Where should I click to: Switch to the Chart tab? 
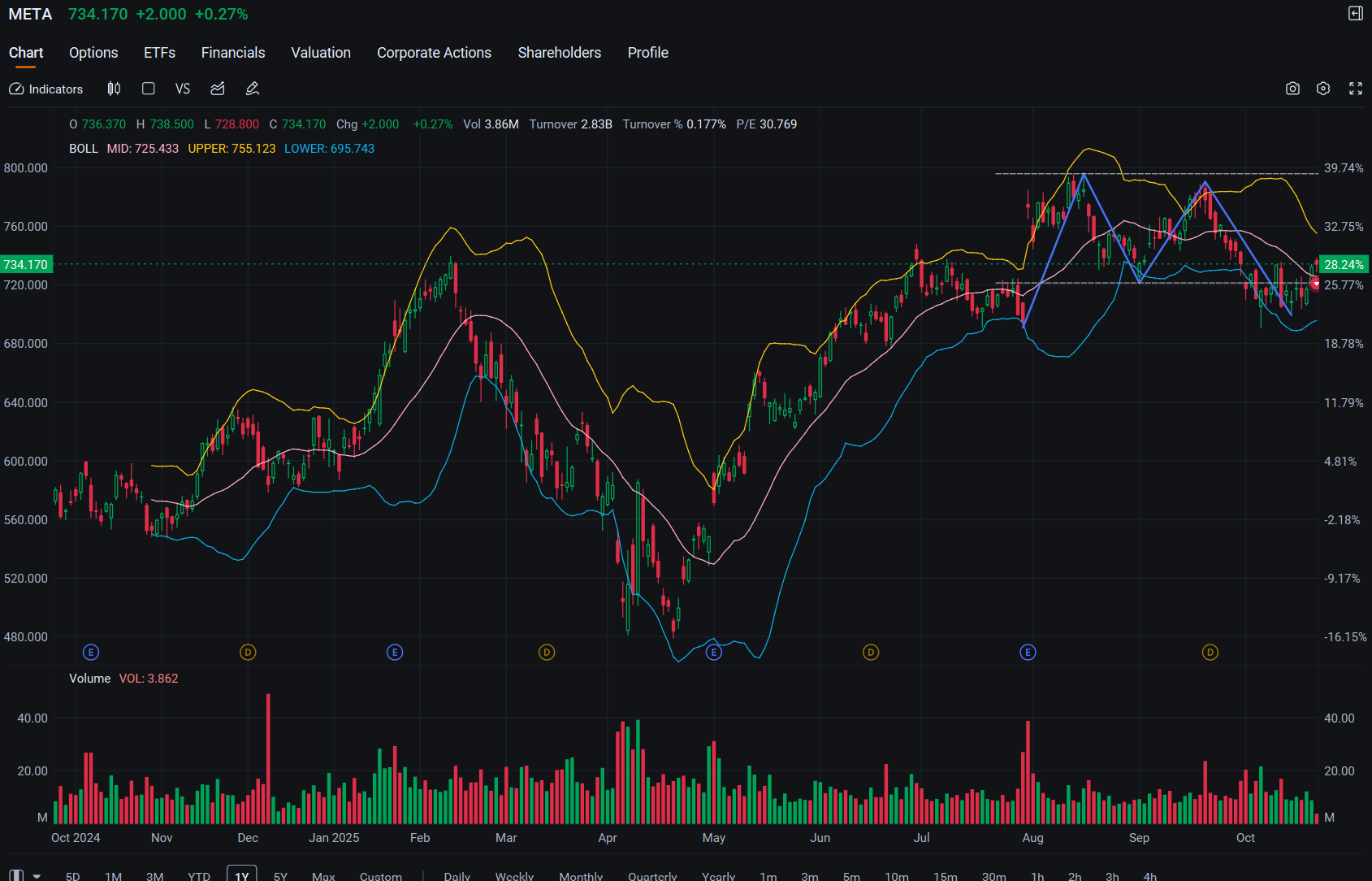pos(26,53)
